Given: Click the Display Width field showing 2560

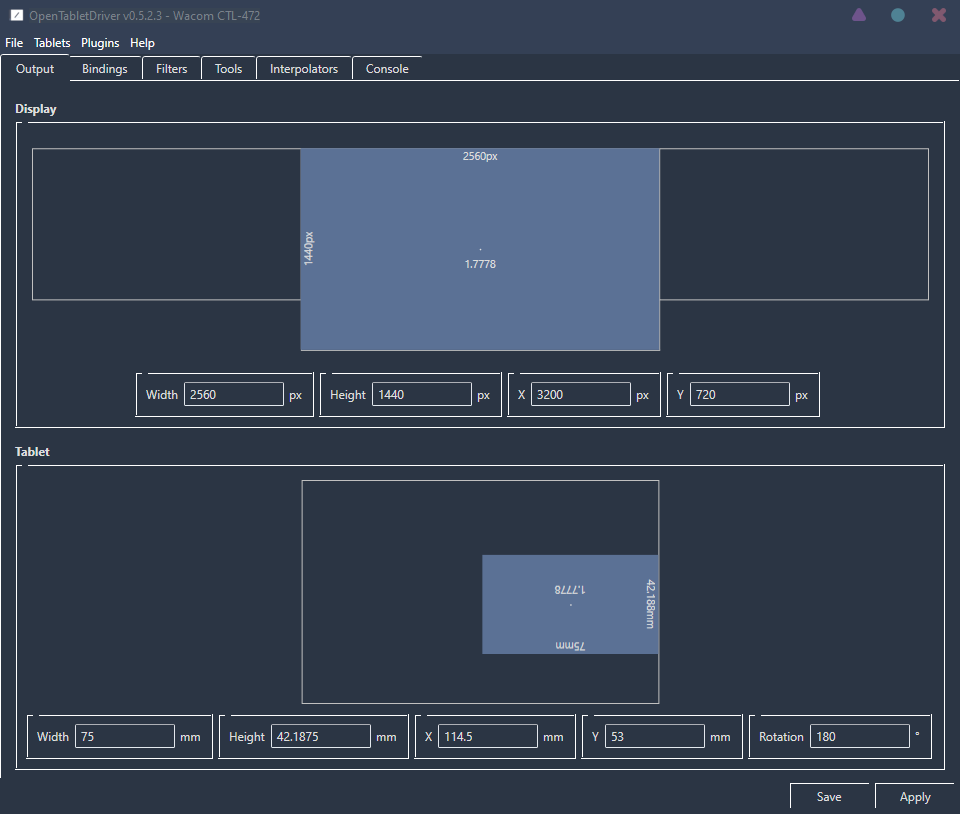Looking at the screenshot, I should 234,395.
